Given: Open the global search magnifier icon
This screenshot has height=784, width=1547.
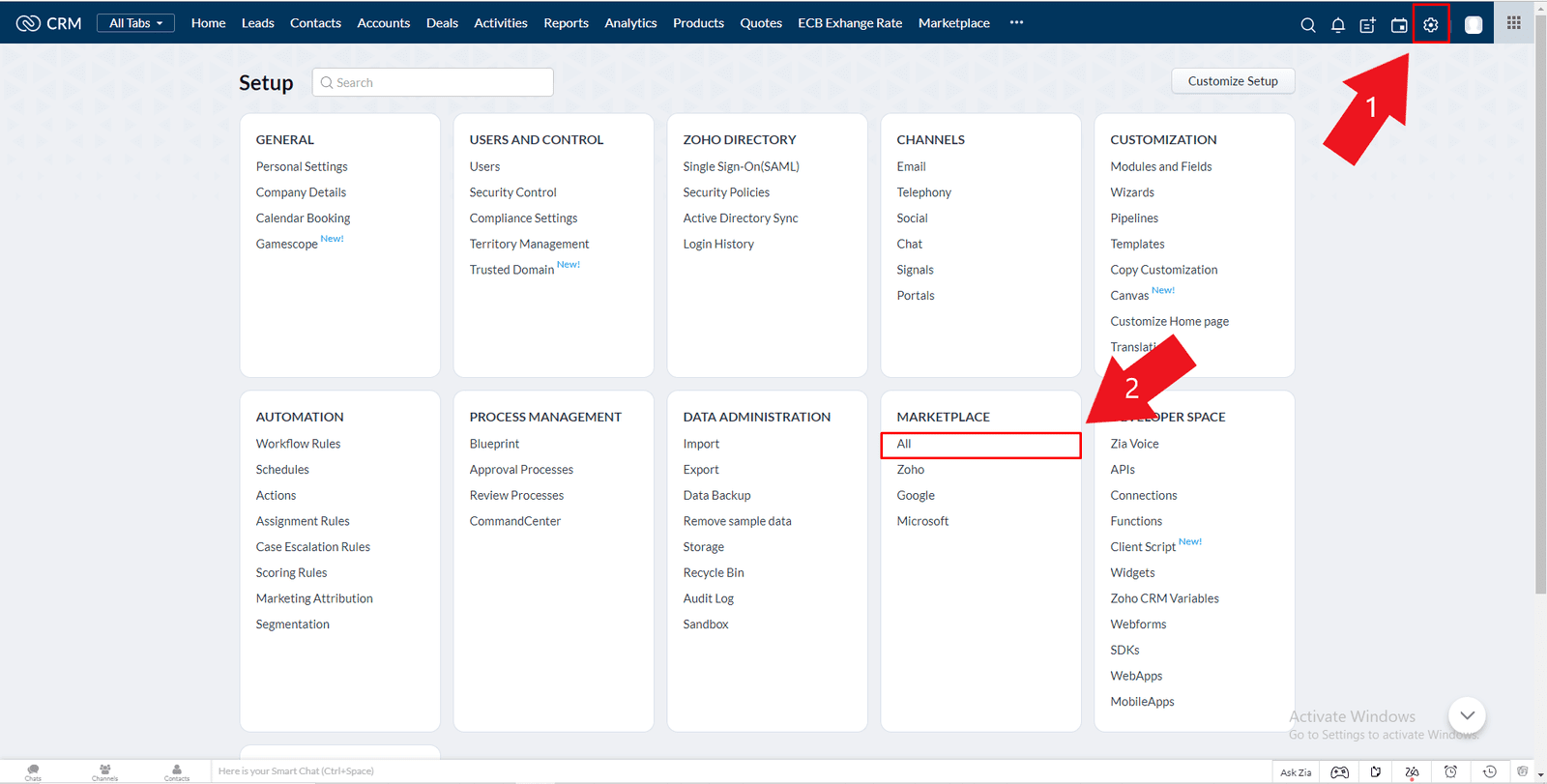Looking at the screenshot, I should 1308,25.
